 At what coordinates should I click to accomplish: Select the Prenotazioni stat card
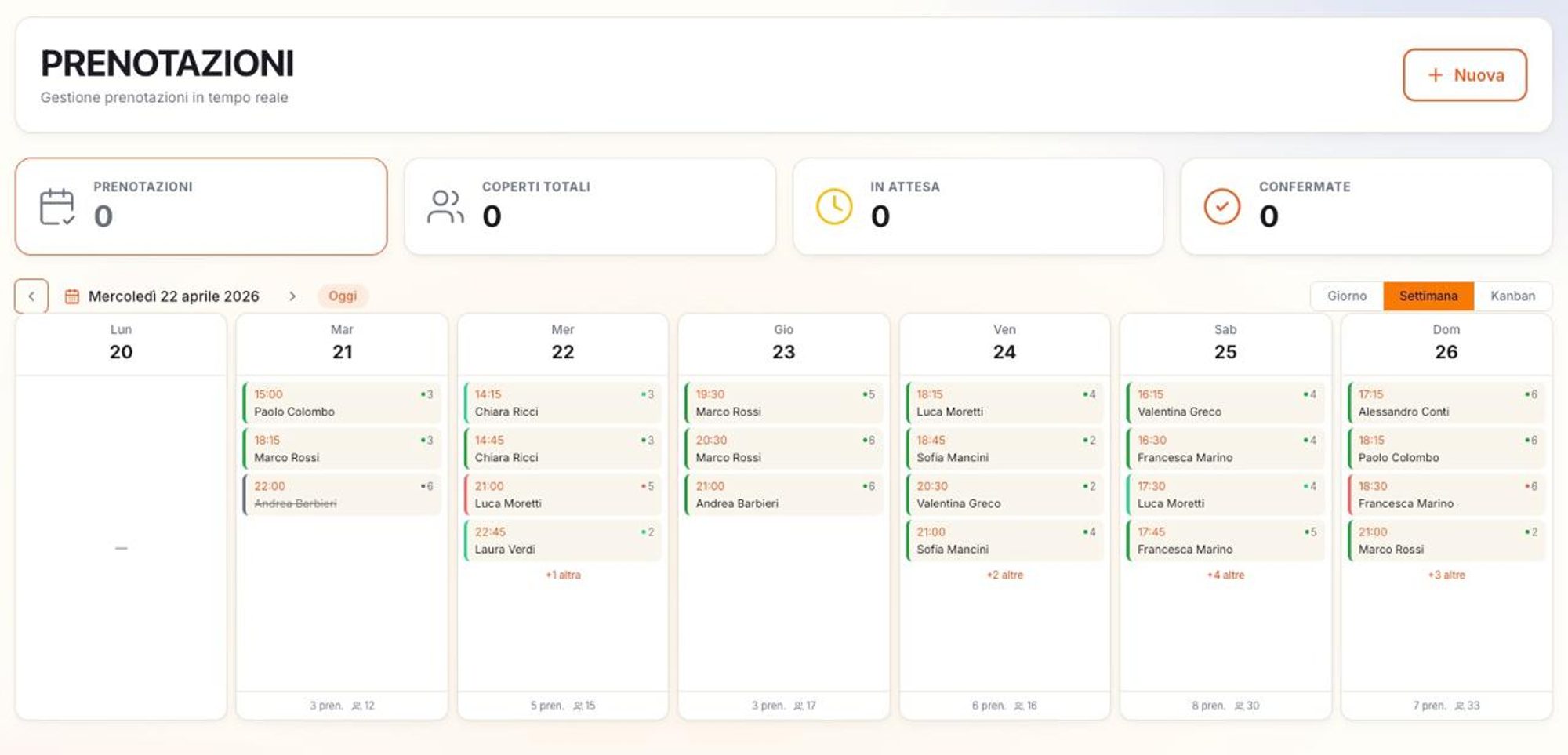click(201, 206)
